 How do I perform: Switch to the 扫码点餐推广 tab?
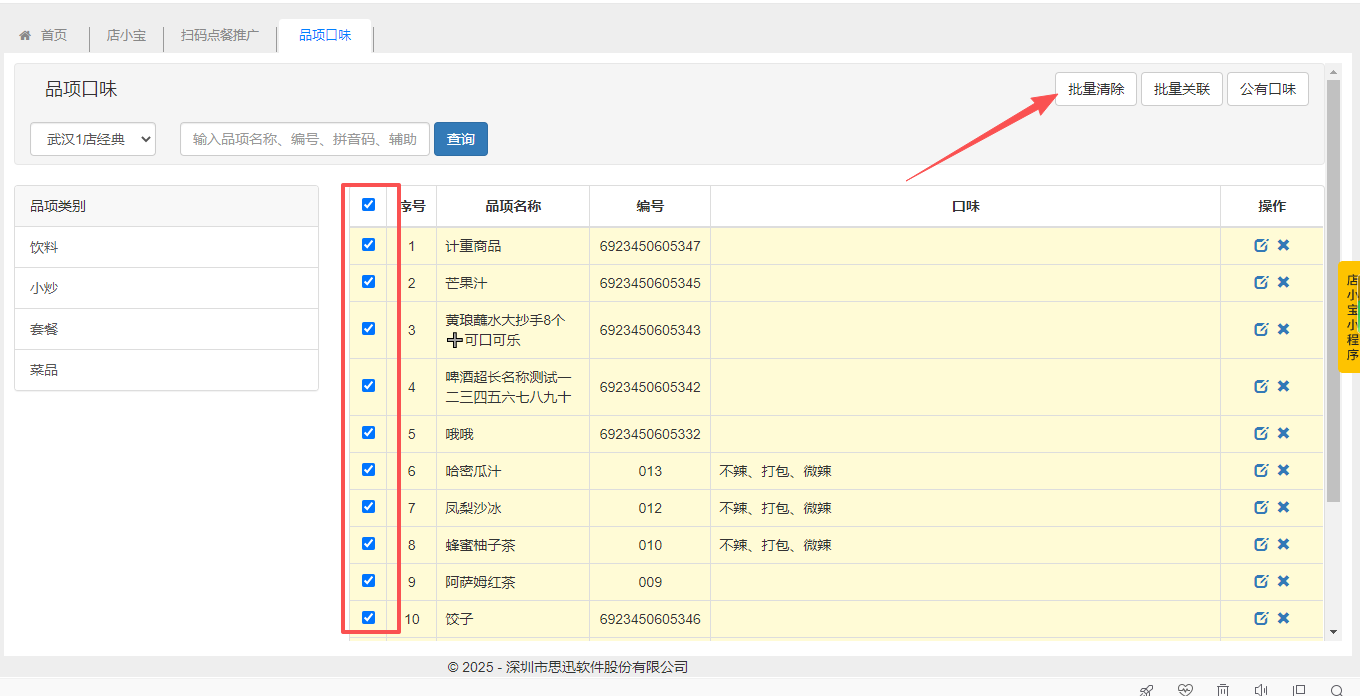220,35
